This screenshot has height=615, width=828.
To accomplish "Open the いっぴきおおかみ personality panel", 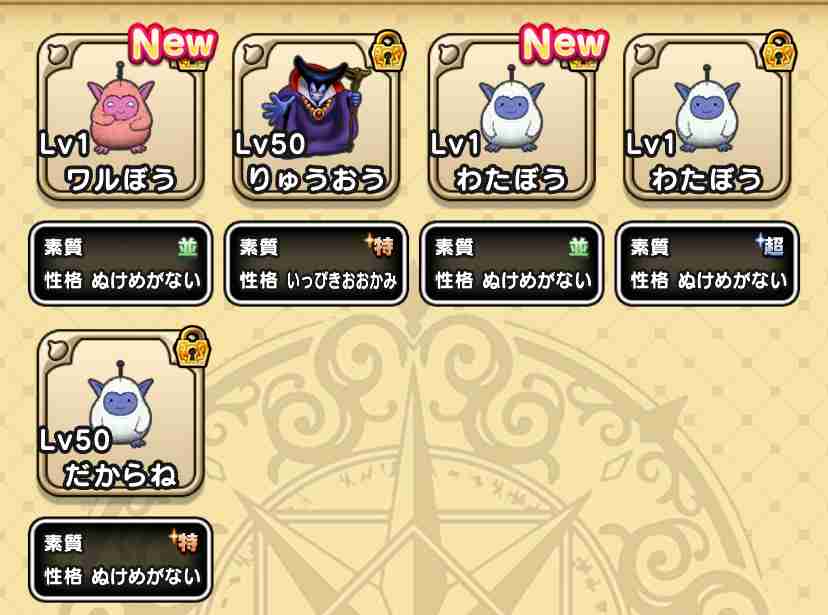I will pos(316,264).
